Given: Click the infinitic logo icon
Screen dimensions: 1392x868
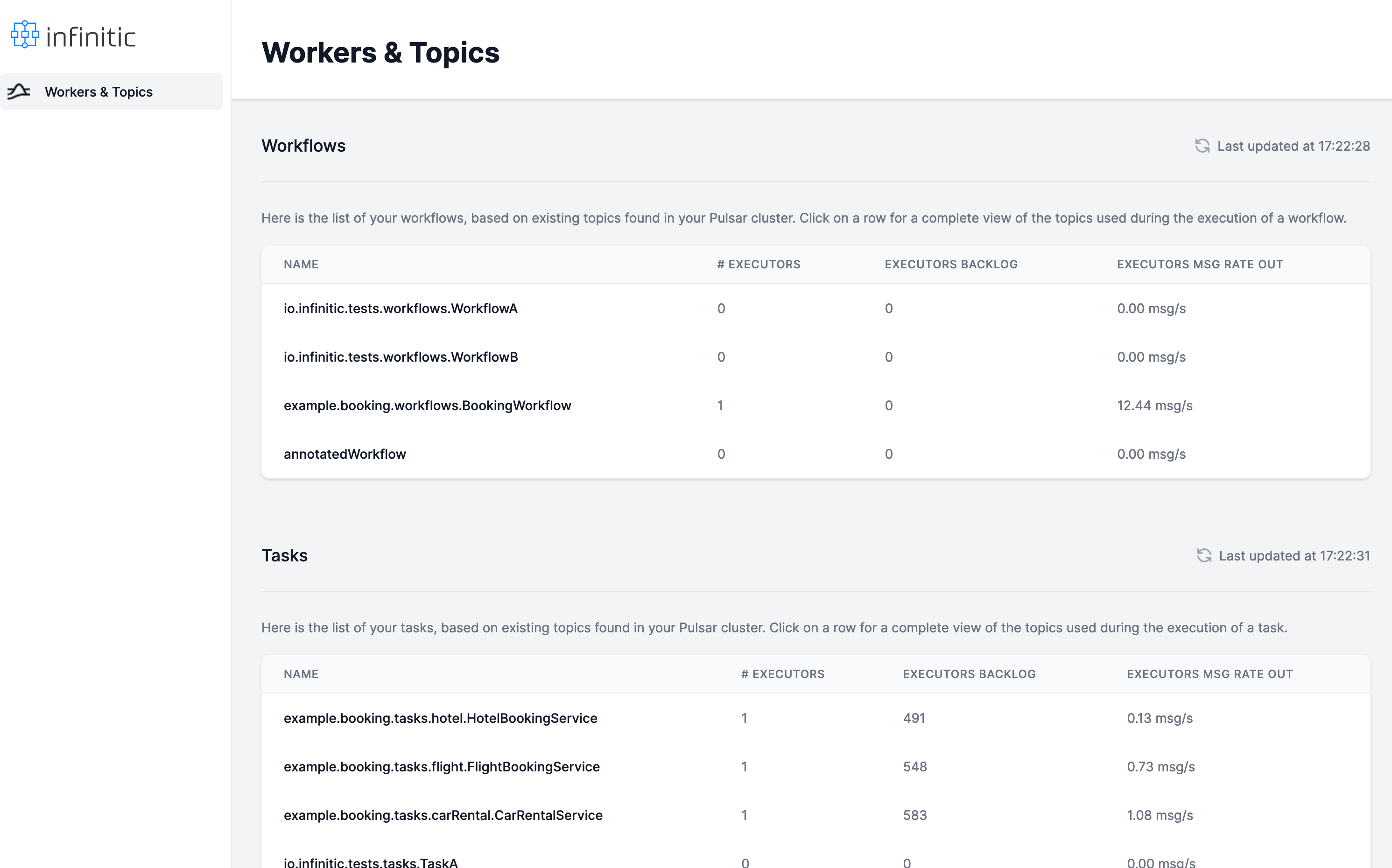Looking at the screenshot, I should click(x=25, y=35).
